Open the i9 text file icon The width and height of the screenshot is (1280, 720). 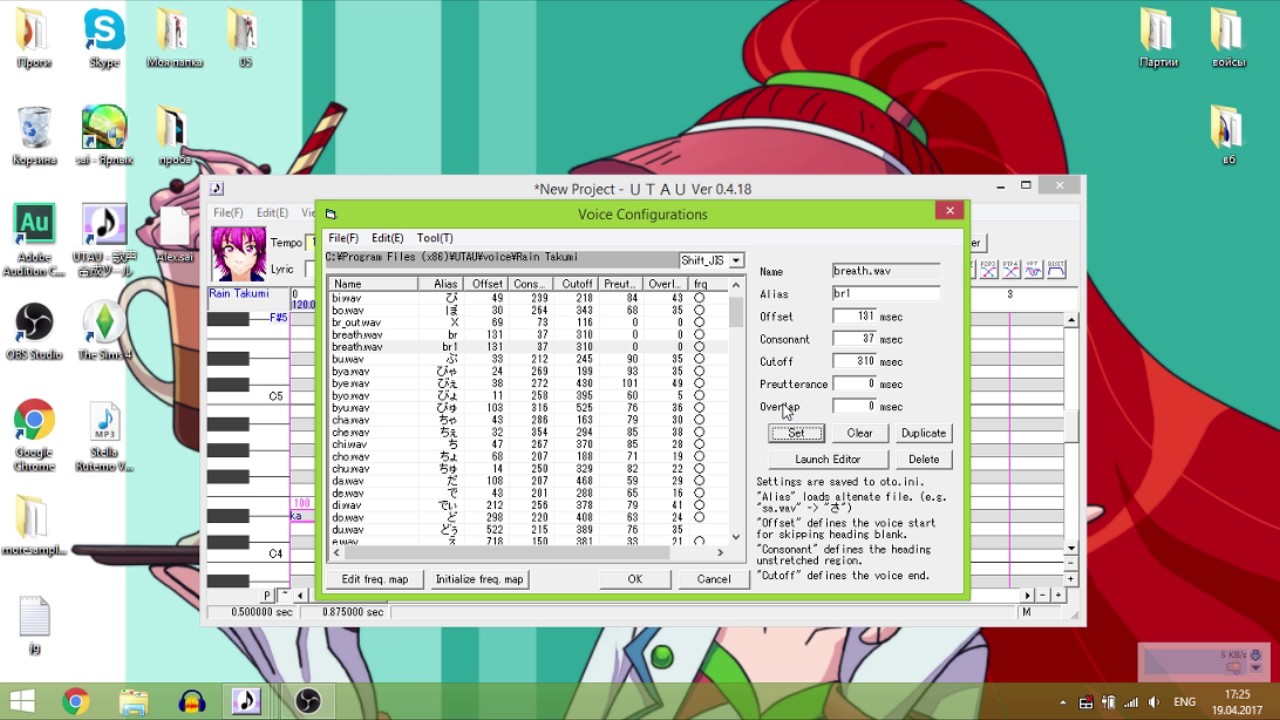(34, 625)
